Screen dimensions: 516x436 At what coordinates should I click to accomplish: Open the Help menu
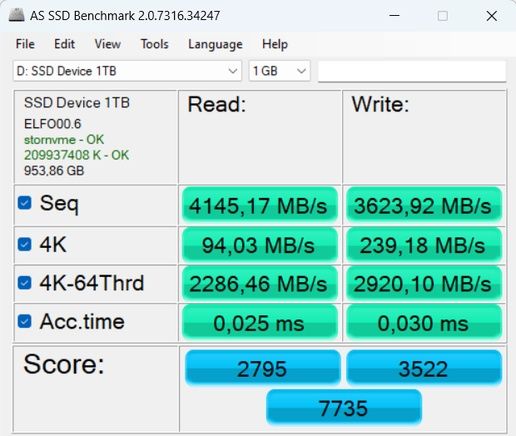coord(275,44)
